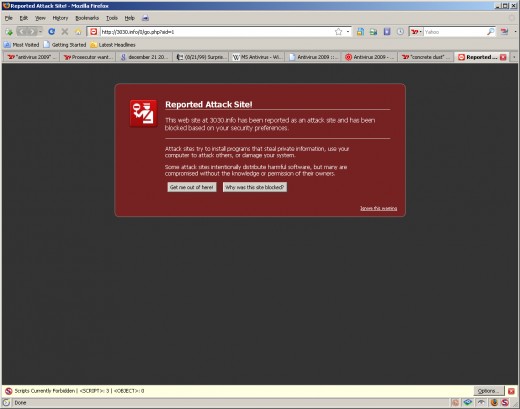This screenshot has height=409, width=520.
Task: Click the Get me out of here! button
Action: [192, 187]
